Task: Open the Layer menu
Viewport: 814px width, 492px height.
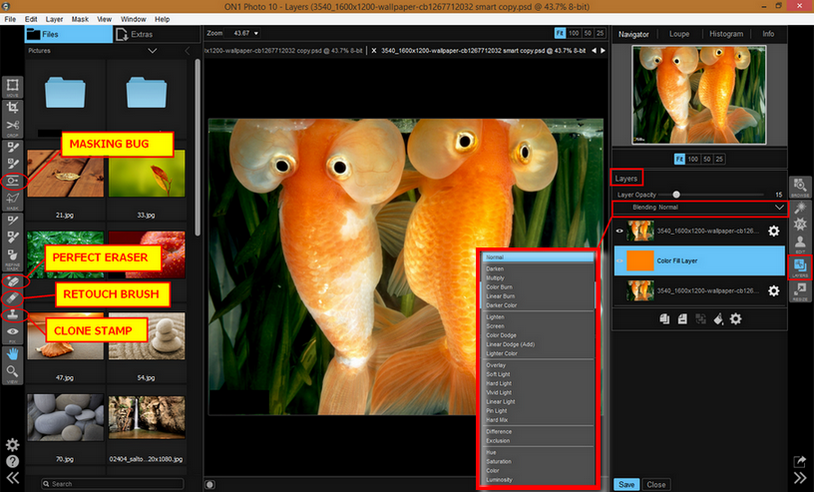Action: (x=54, y=19)
